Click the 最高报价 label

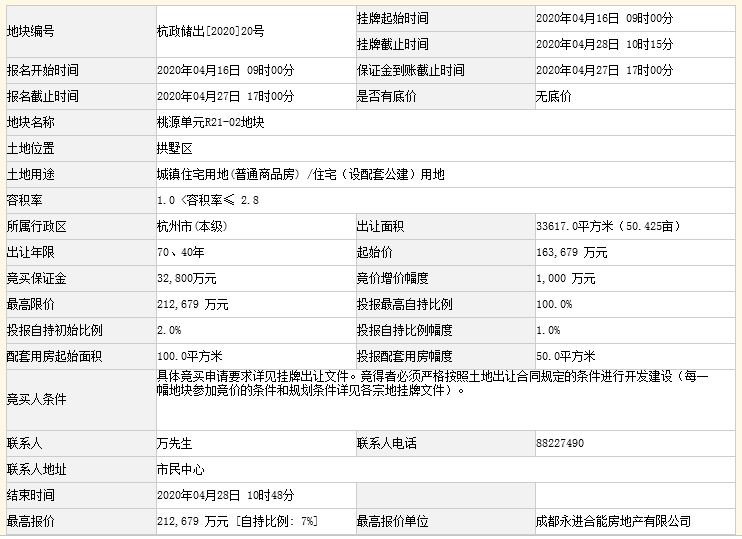tap(31, 521)
